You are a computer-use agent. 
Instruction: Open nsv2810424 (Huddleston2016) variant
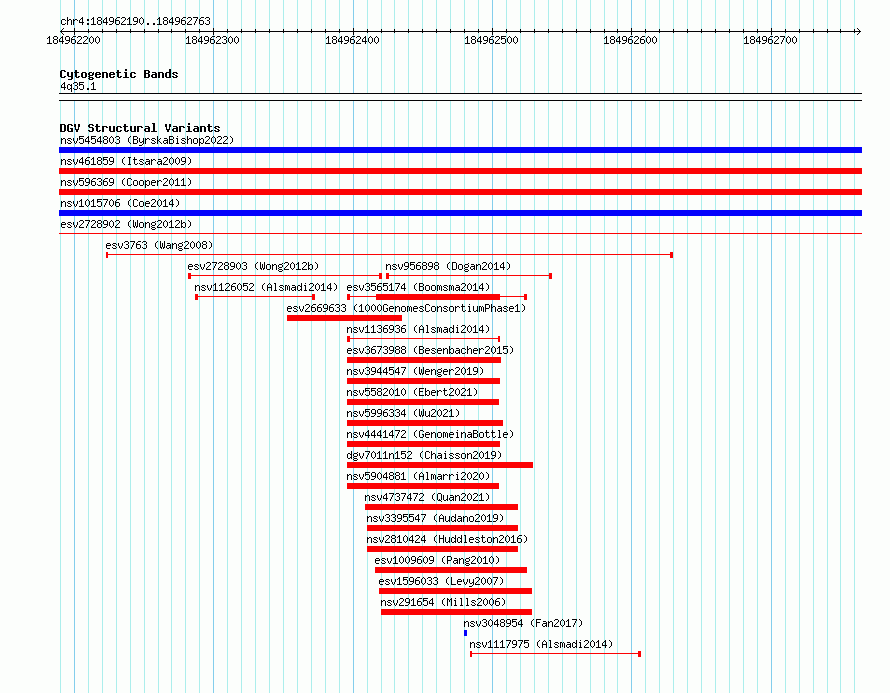point(447,539)
